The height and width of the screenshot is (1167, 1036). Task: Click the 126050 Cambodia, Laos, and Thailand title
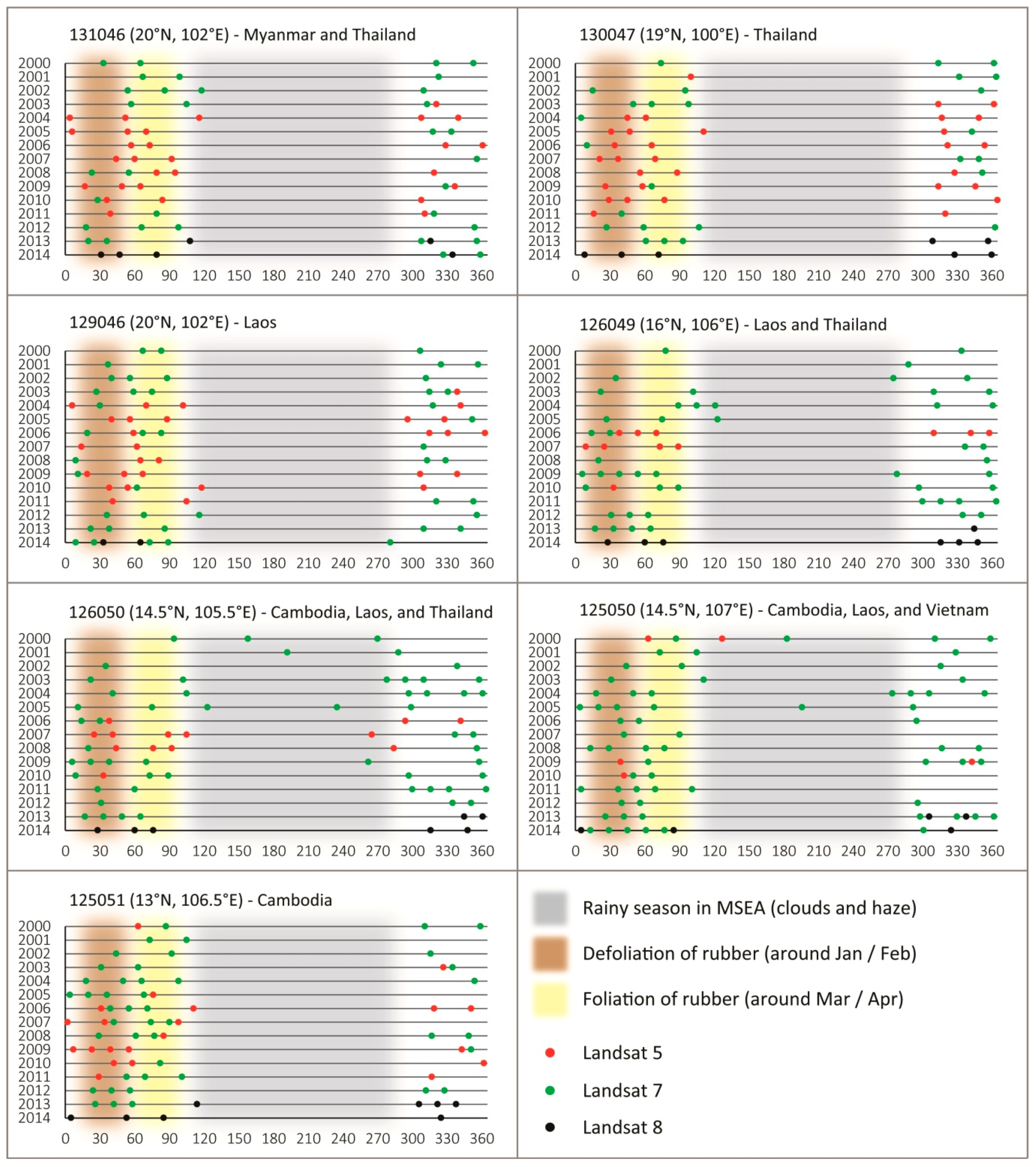(281, 613)
